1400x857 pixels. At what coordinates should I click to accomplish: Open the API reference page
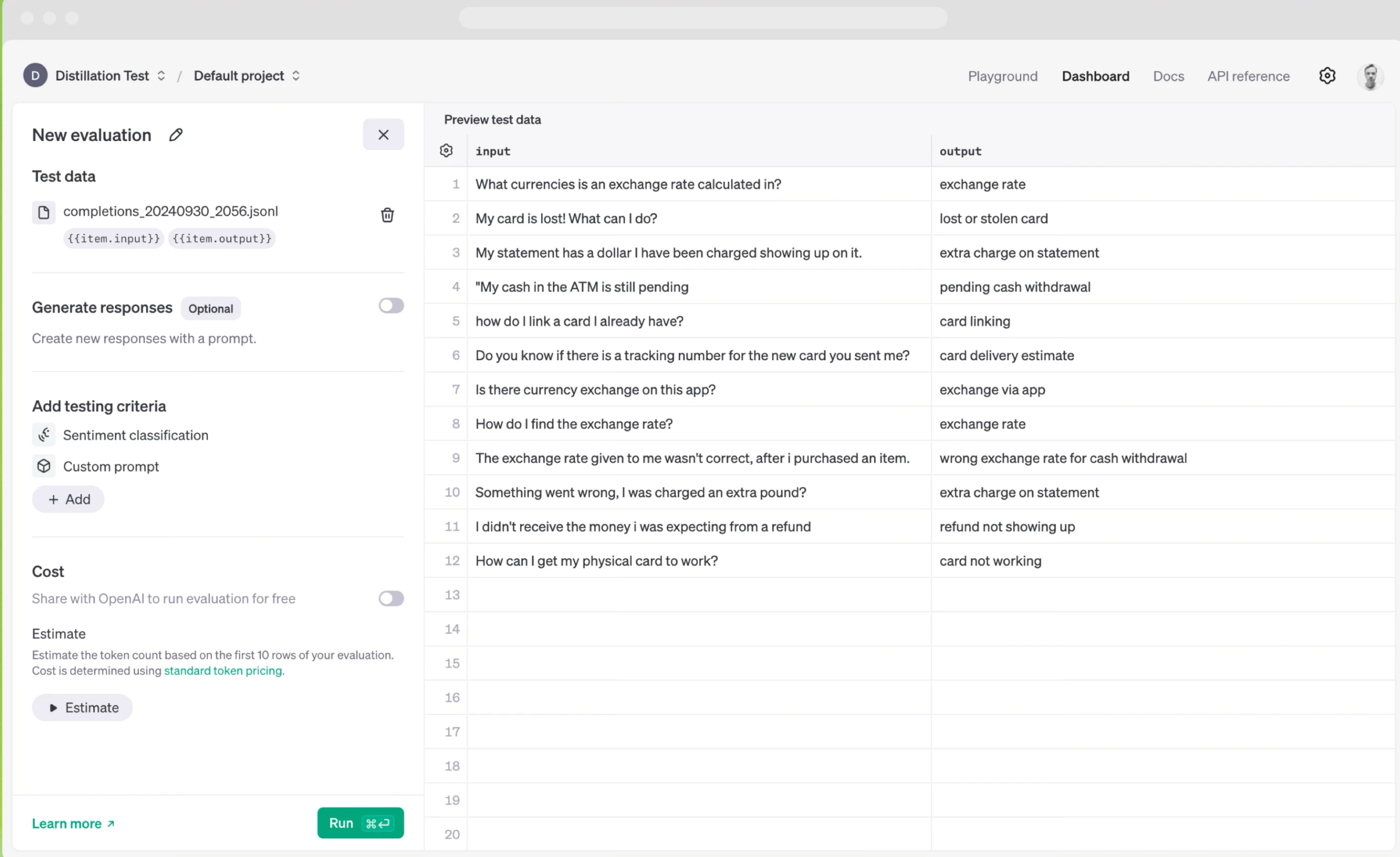tap(1248, 76)
